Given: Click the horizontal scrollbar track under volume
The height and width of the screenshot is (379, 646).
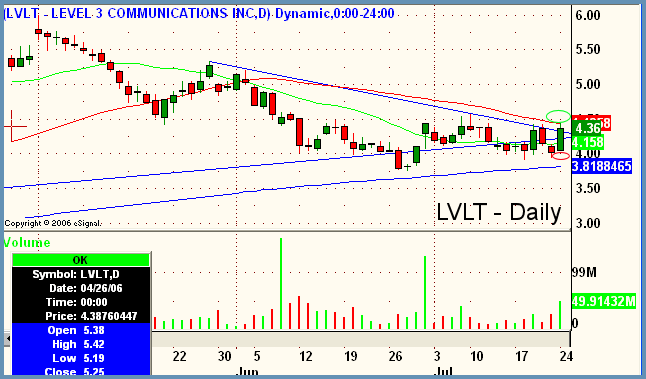Looking at the screenshot, I should coord(360,339).
